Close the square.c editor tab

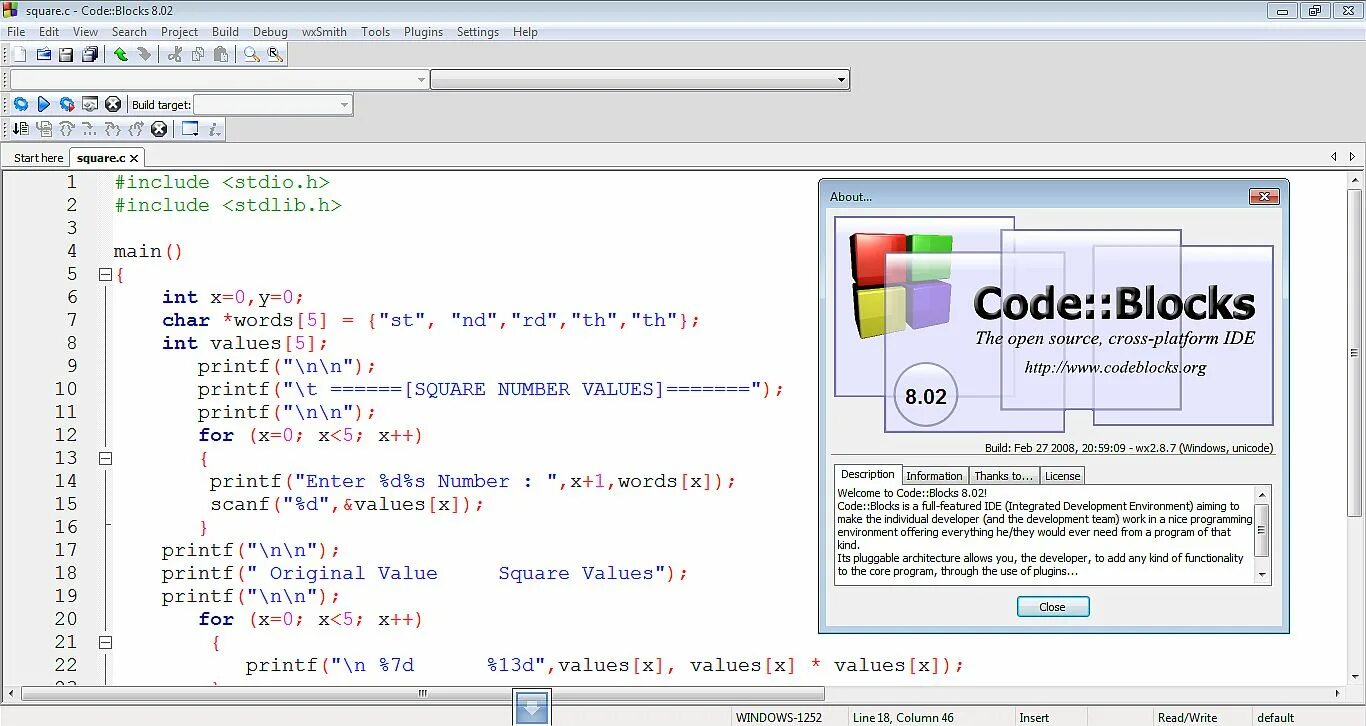click(x=134, y=158)
